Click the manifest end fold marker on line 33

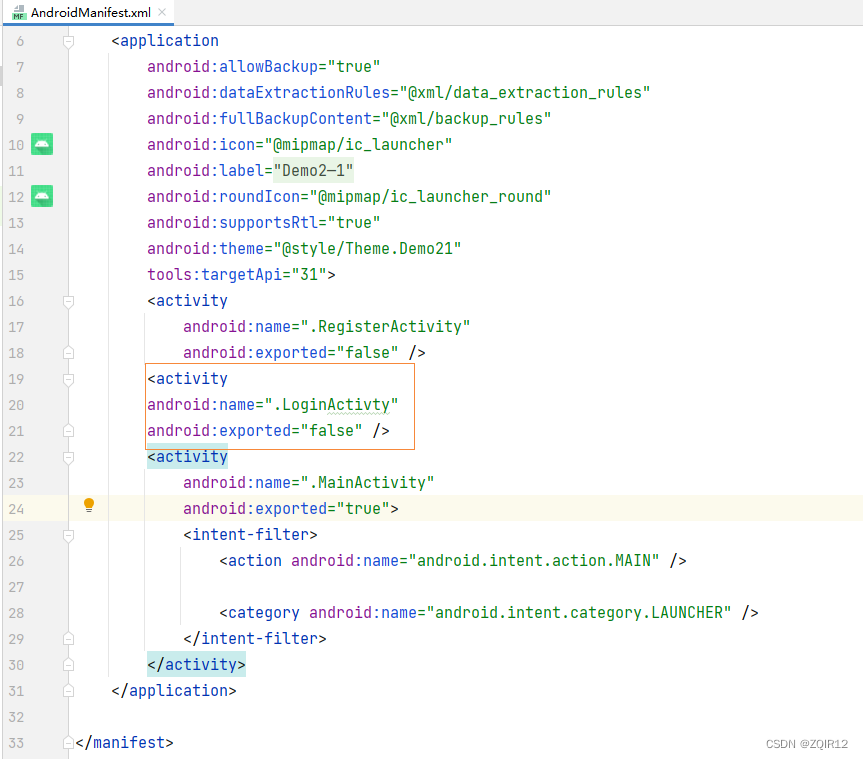pyautogui.click(x=68, y=743)
